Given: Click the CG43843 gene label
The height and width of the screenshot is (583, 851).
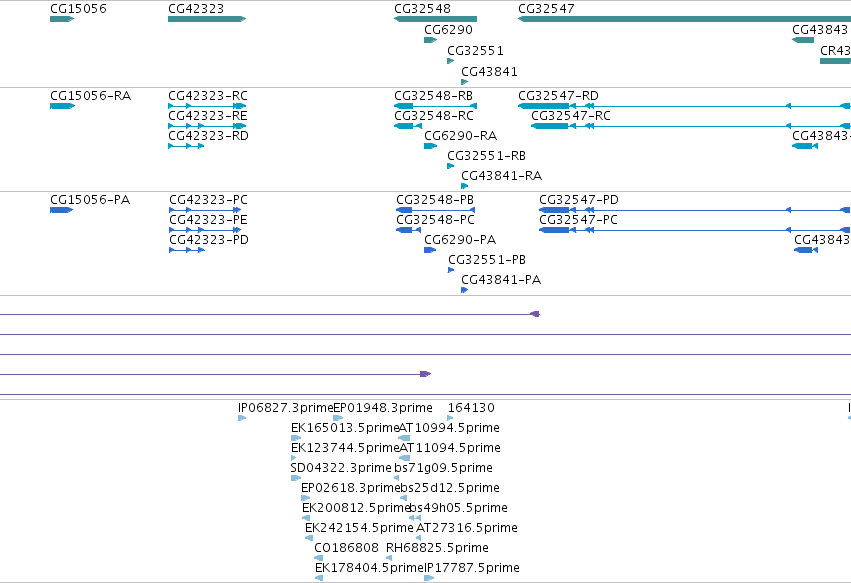Looking at the screenshot, I should (820, 30).
